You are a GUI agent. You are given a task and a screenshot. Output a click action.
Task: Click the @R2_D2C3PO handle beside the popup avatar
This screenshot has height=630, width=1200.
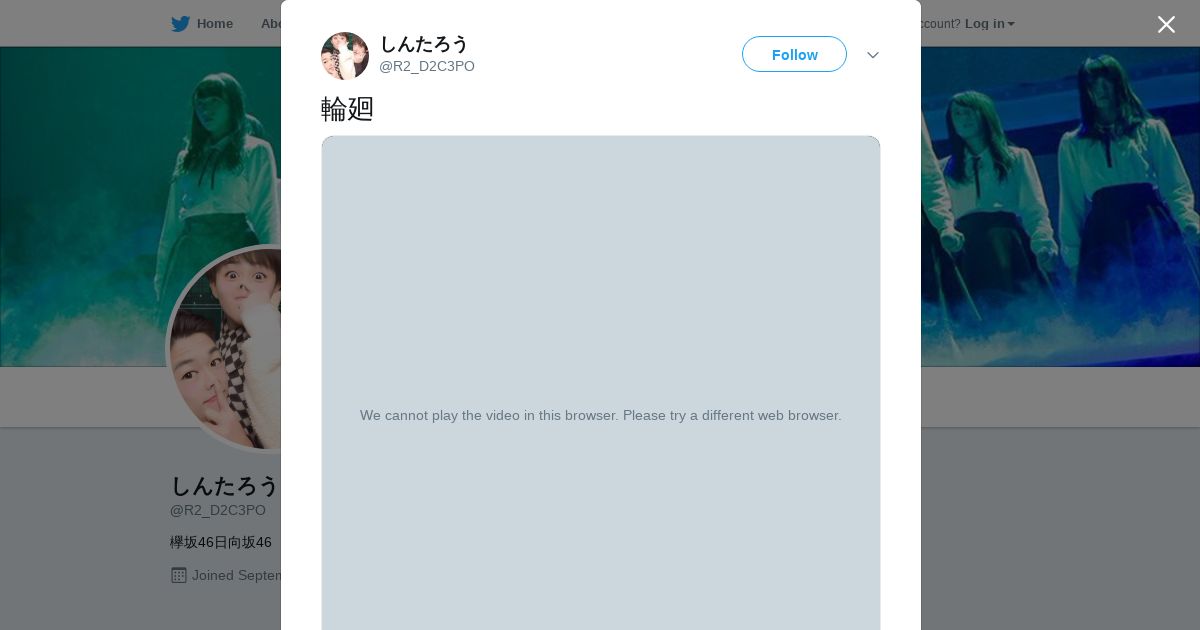(x=427, y=67)
